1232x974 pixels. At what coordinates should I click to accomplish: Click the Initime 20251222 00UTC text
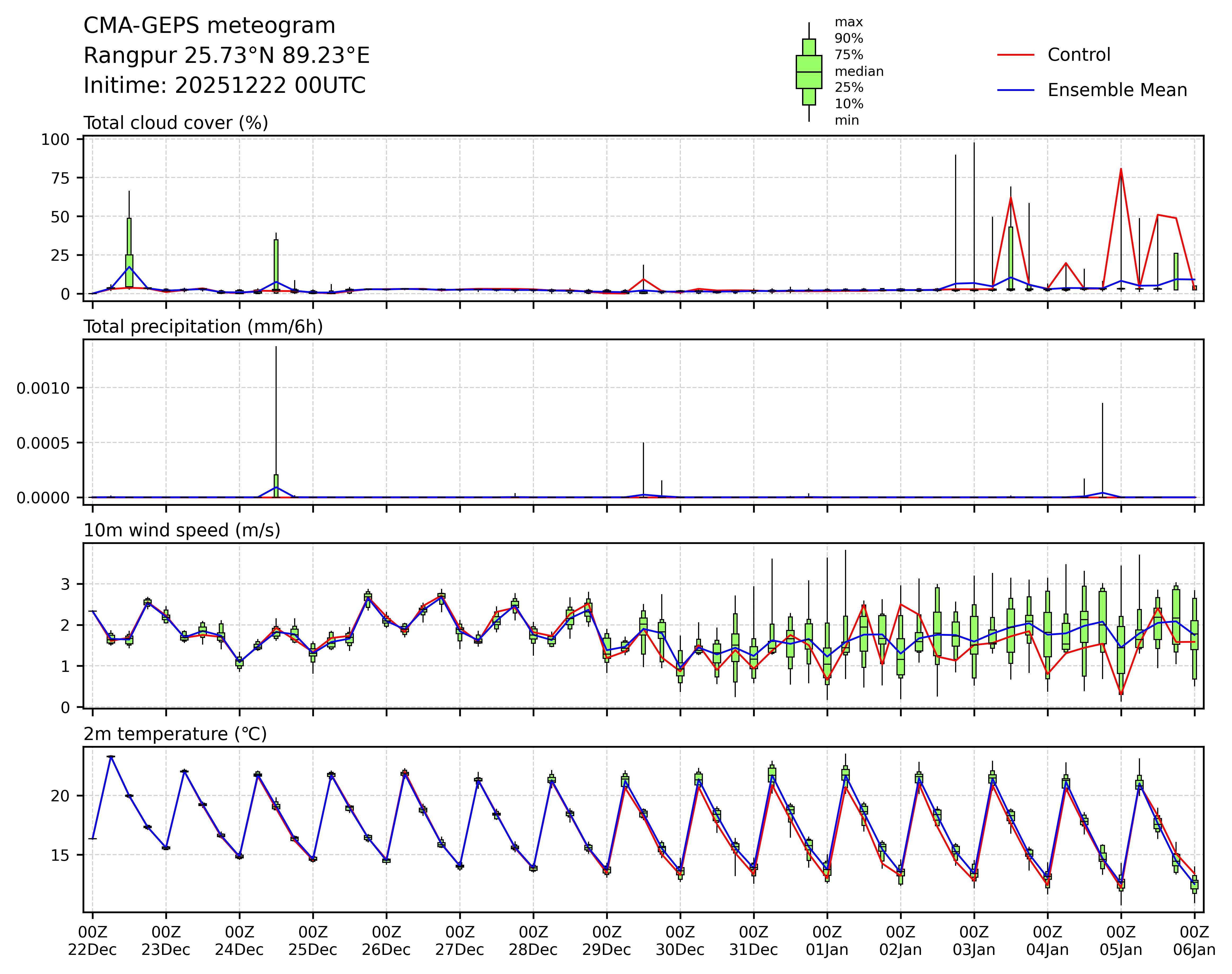[x=224, y=85]
